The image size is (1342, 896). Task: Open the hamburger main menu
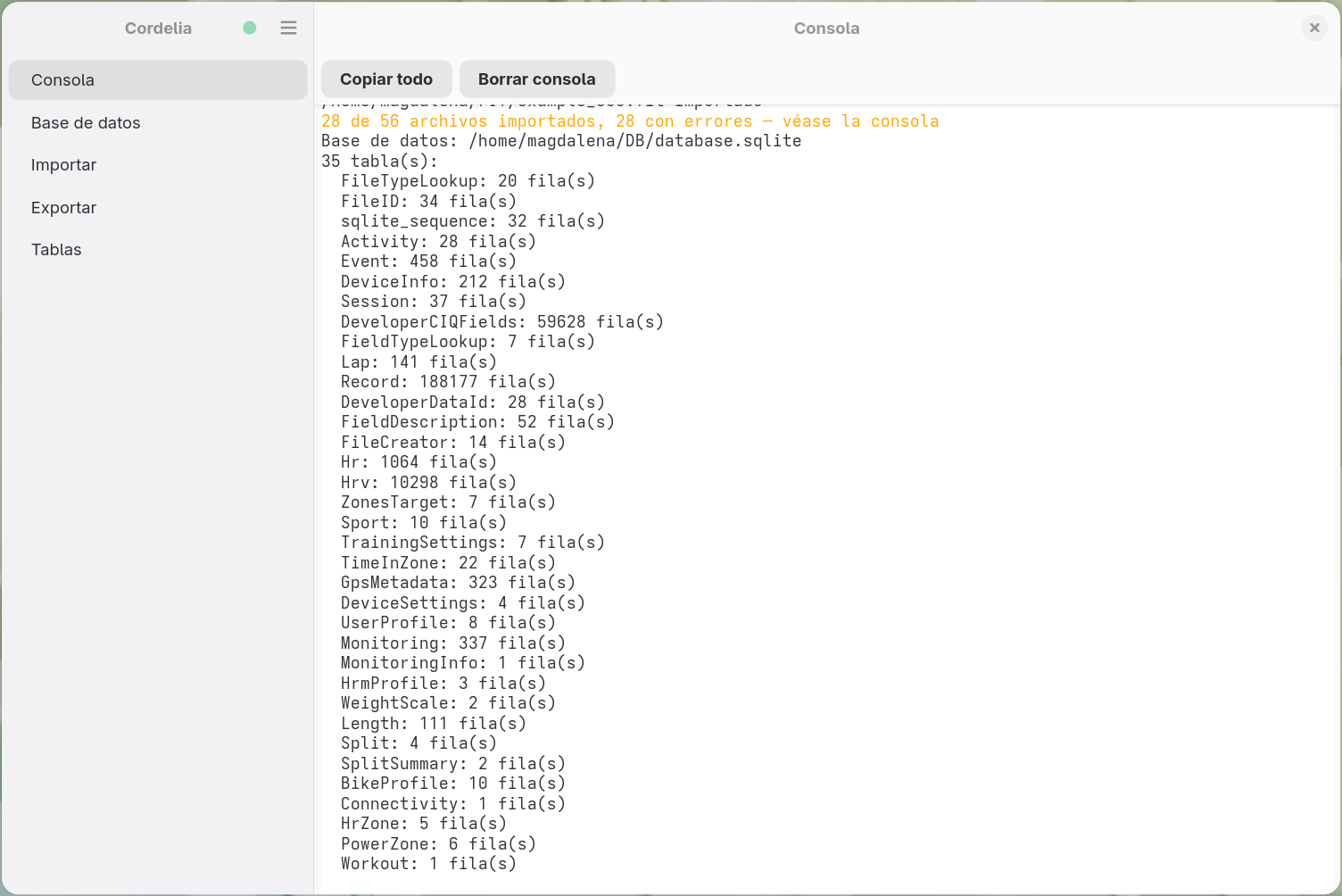[288, 28]
